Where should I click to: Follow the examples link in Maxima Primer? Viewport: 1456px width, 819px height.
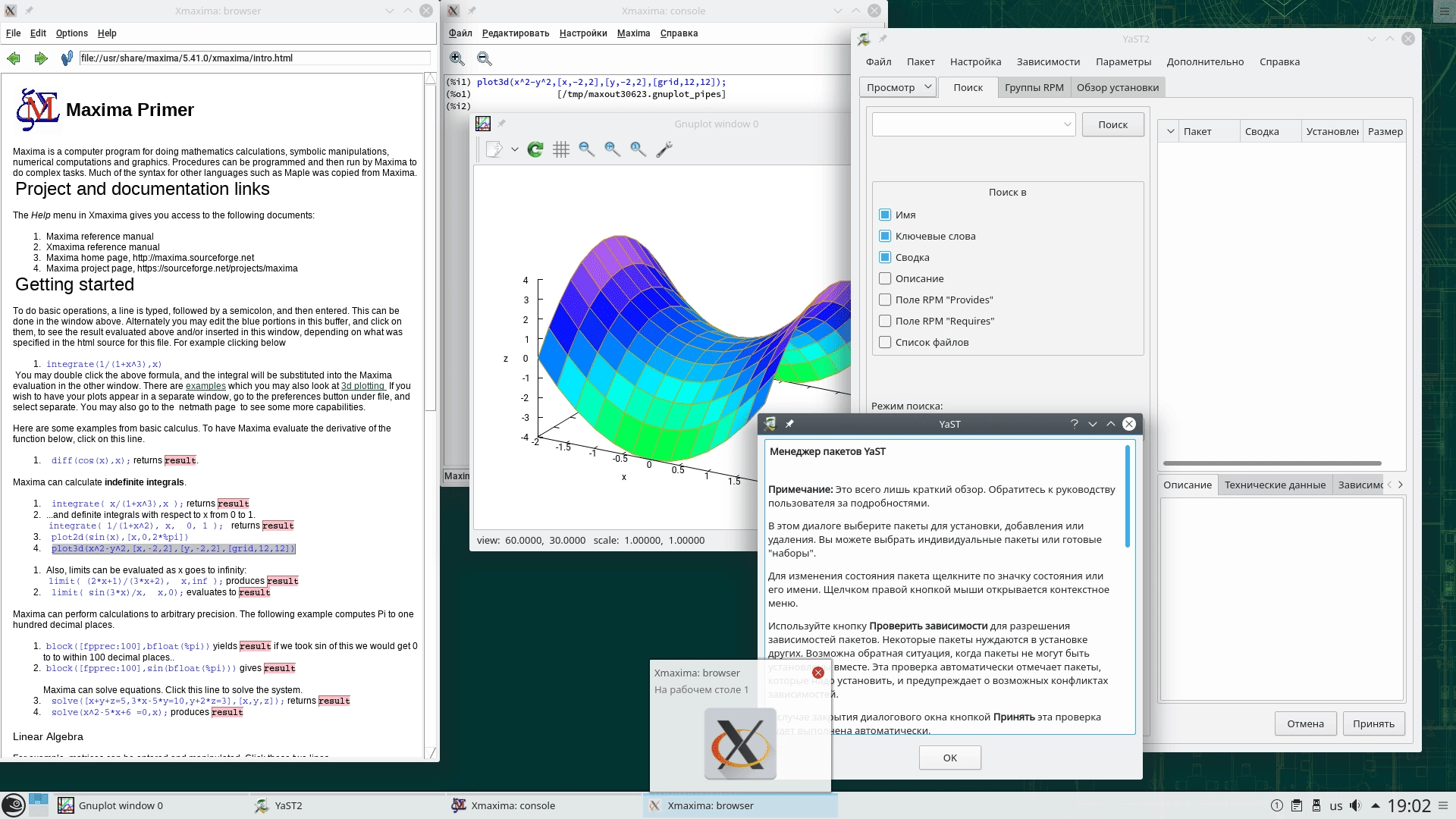click(x=206, y=386)
